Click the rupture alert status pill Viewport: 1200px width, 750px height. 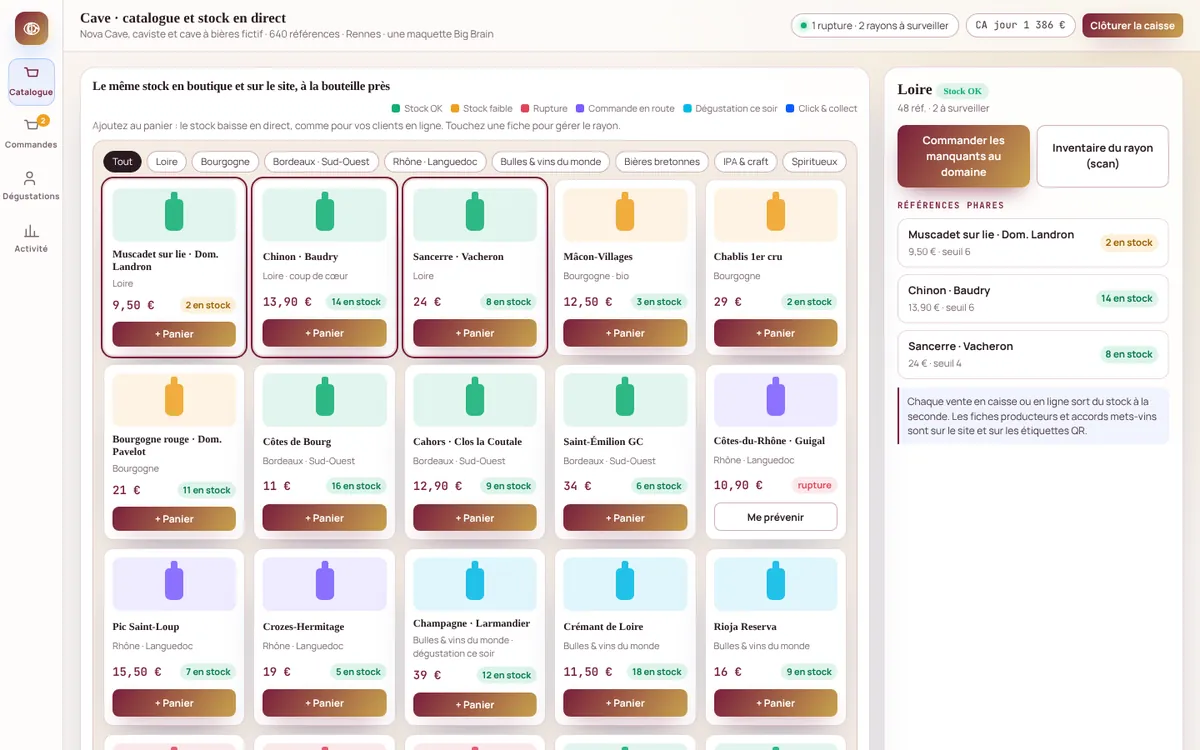pyautogui.click(x=875, y=25)
